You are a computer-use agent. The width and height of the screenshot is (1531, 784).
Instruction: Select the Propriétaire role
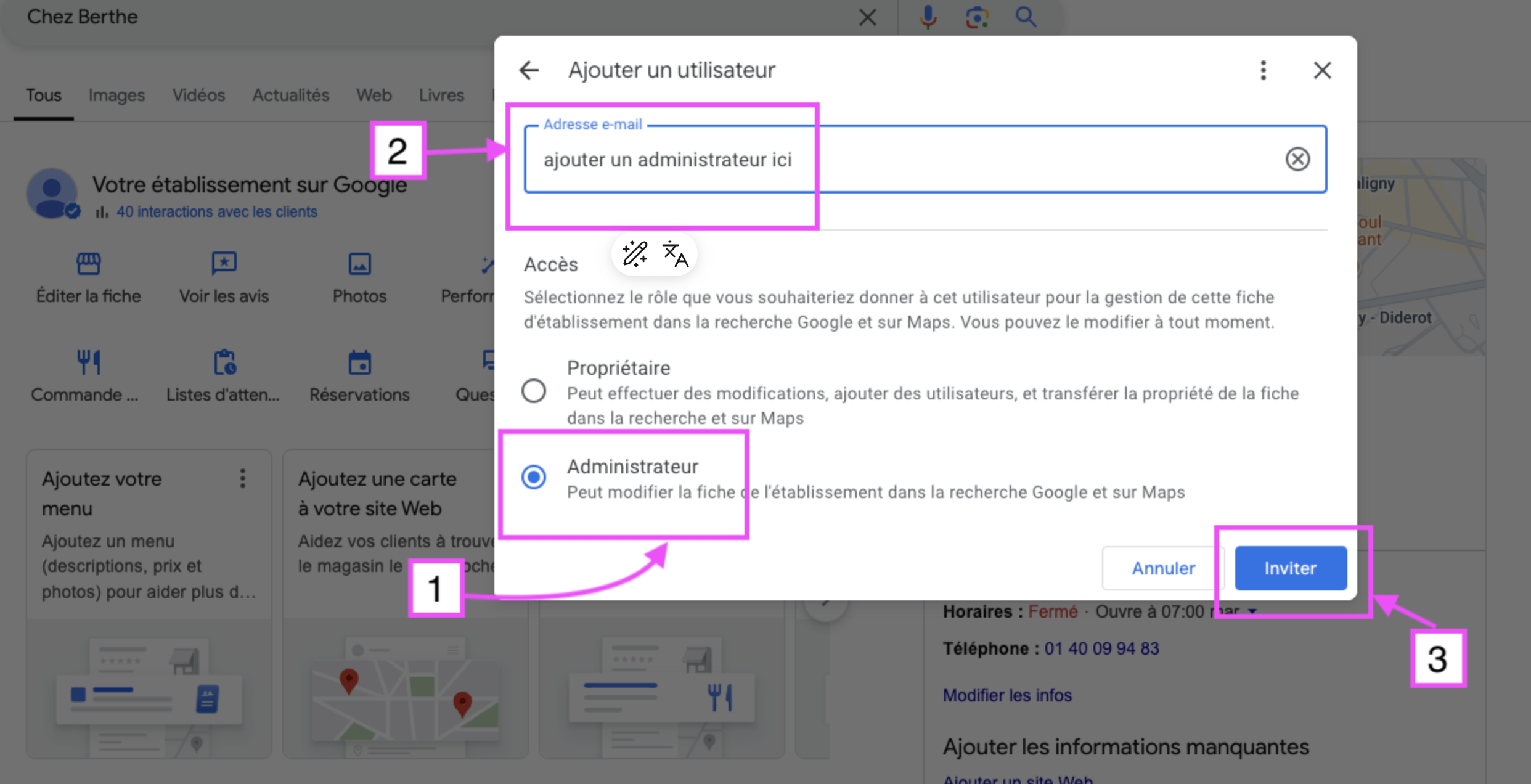coord(534,391)
